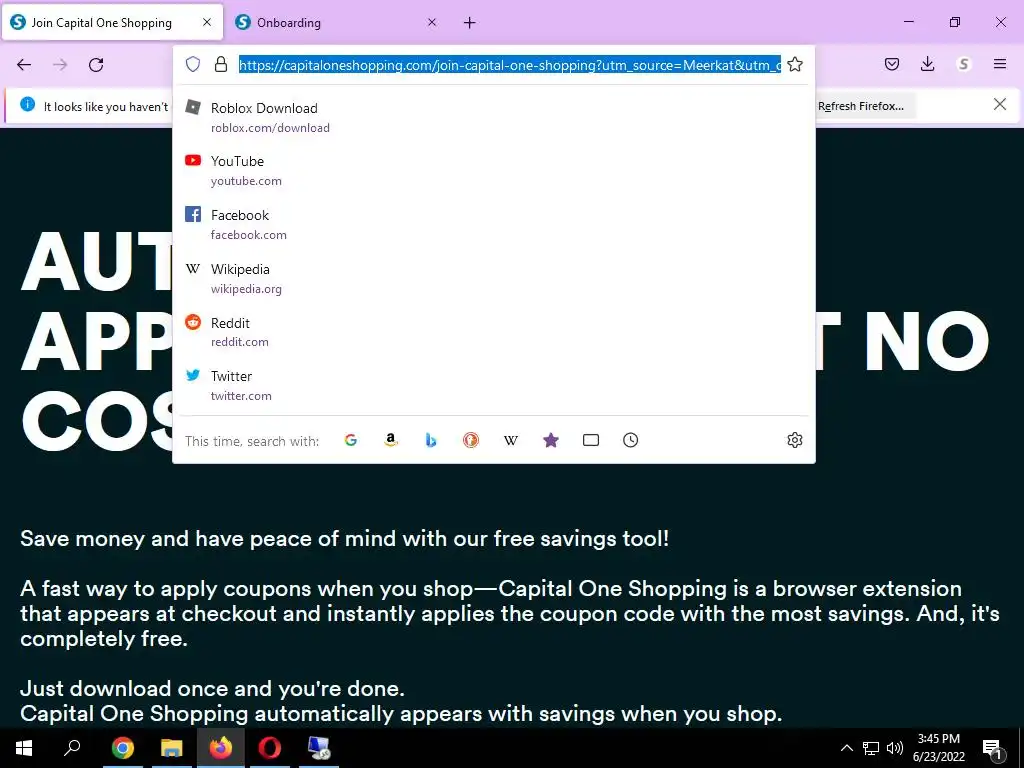
Task: Pick the Wikipedia suggestion
Action: tap(493, 278)
